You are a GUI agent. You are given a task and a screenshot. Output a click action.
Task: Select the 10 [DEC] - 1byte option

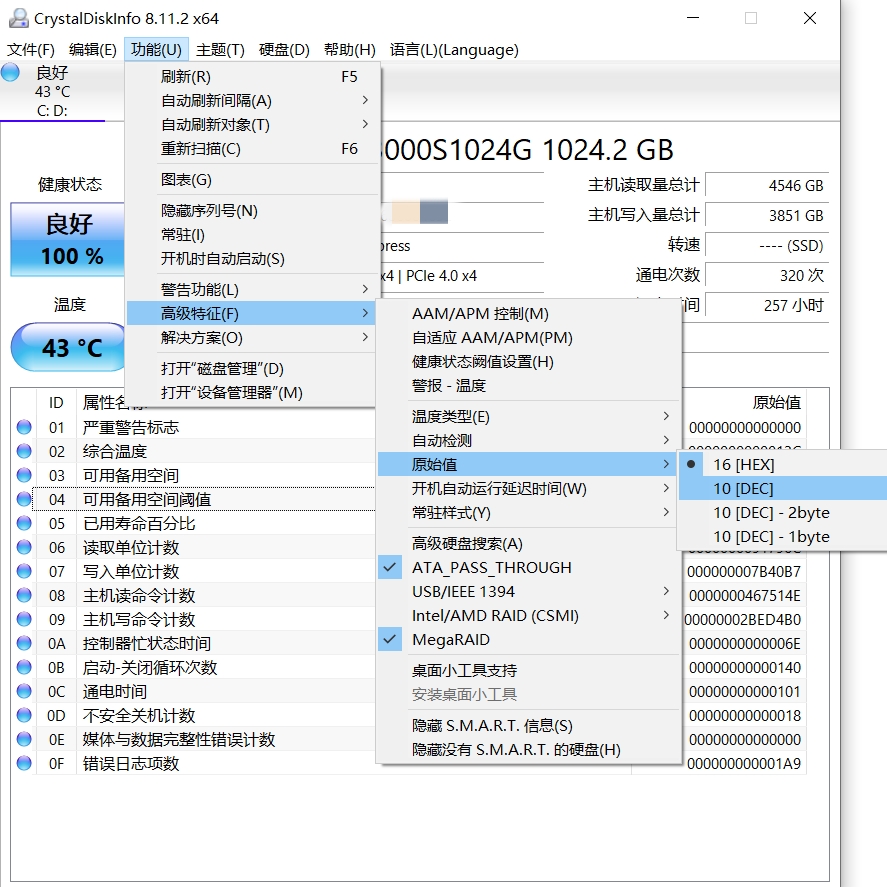tap(783, 536)
